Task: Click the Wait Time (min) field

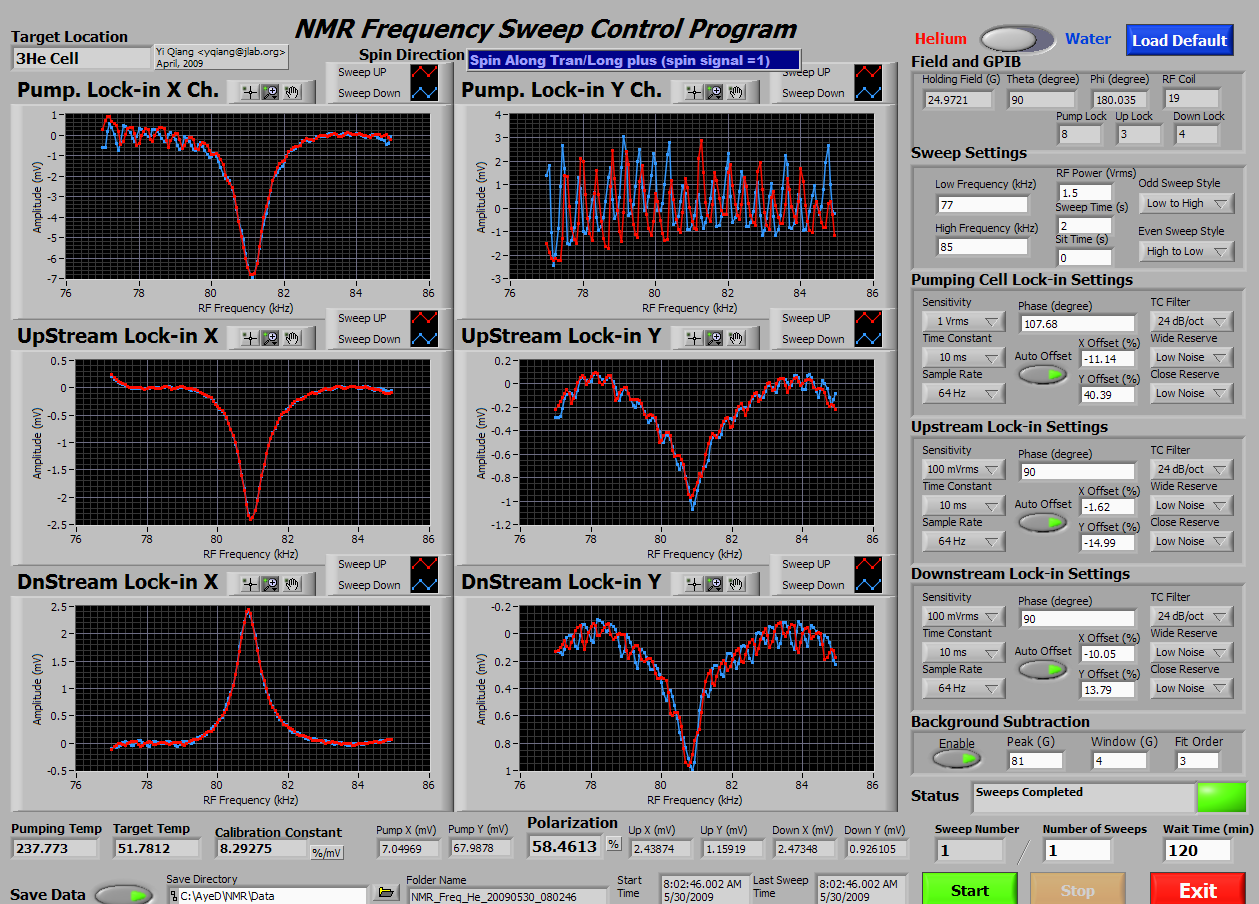Action: [1198, 850]
